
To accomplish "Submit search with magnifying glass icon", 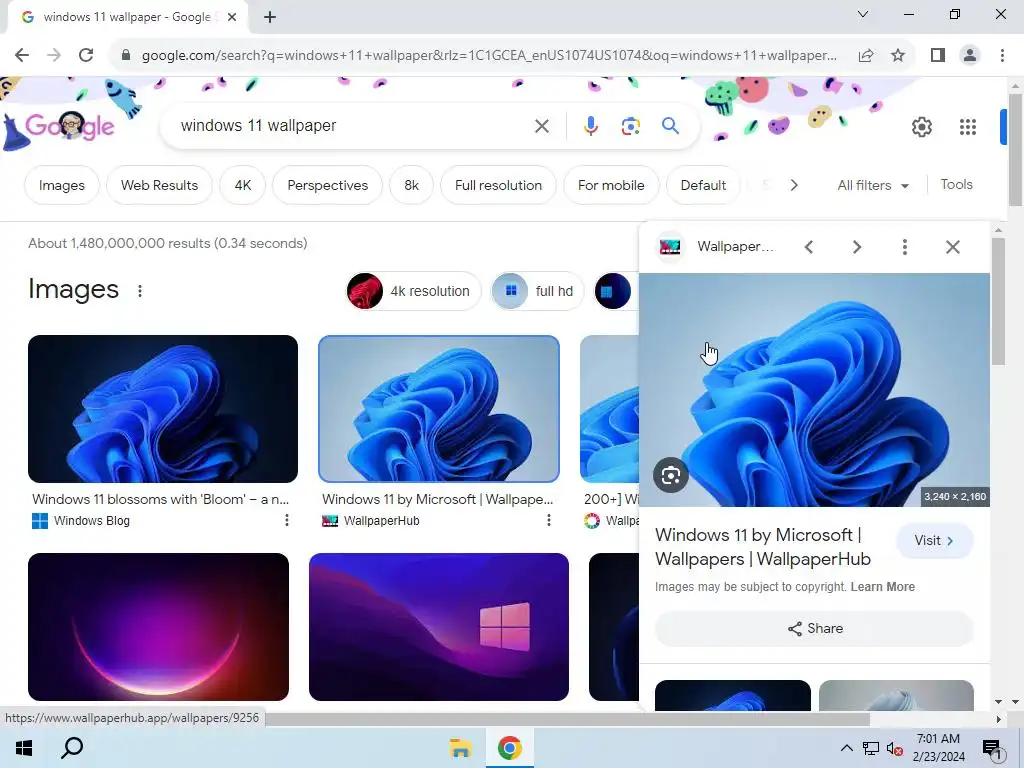I will pos(670,125).
